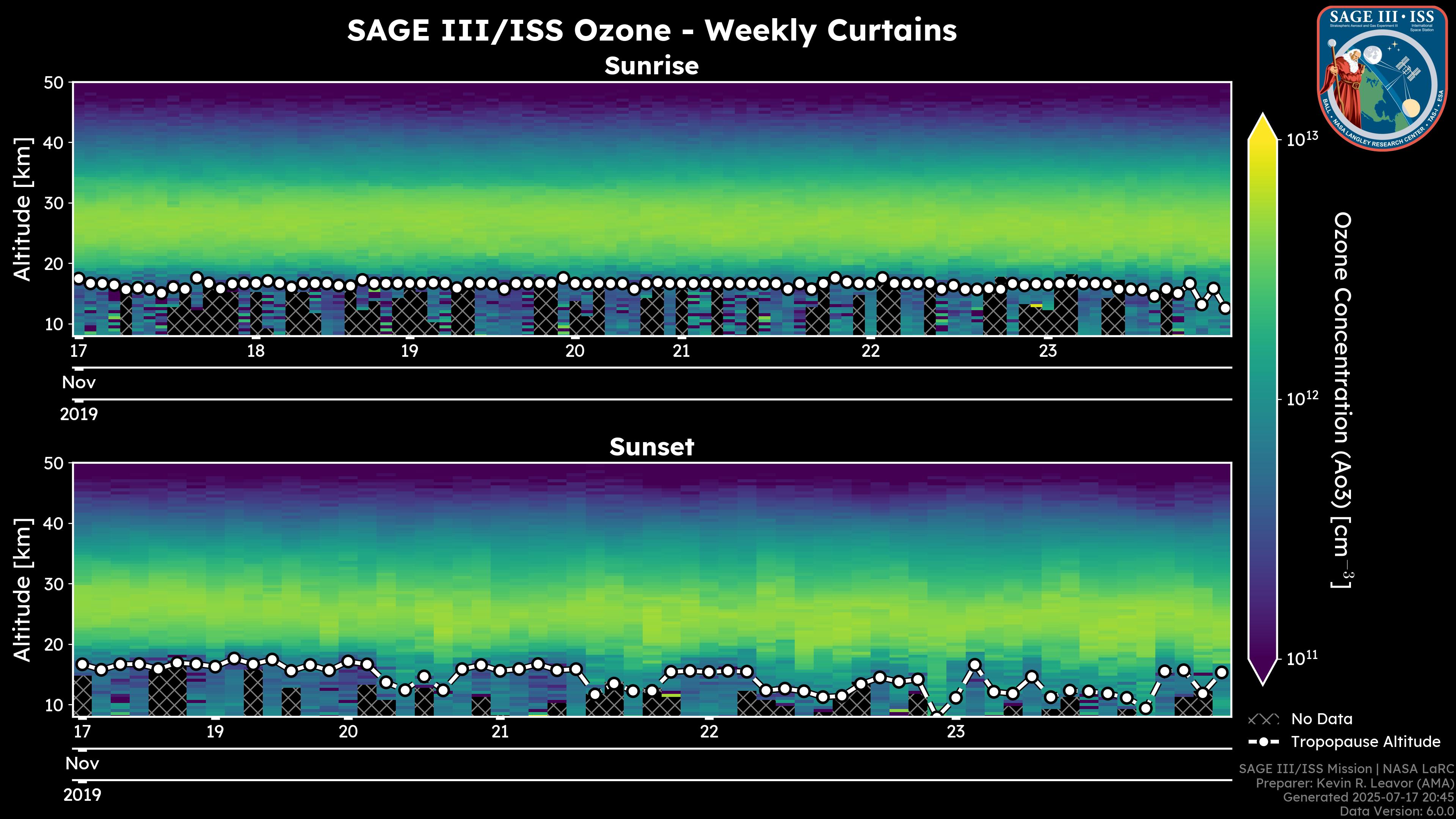This screenshot has width=1456, height=819.
Task: Click the Nov month label under Sunrise axis
Action: click(78, 383)
